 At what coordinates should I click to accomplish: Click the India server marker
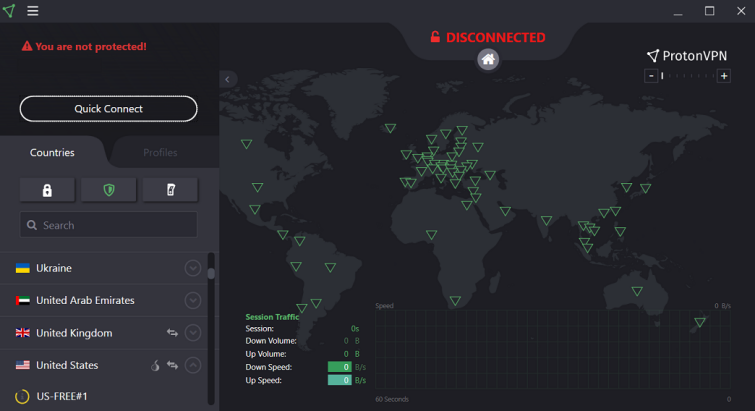click(546, 220)
